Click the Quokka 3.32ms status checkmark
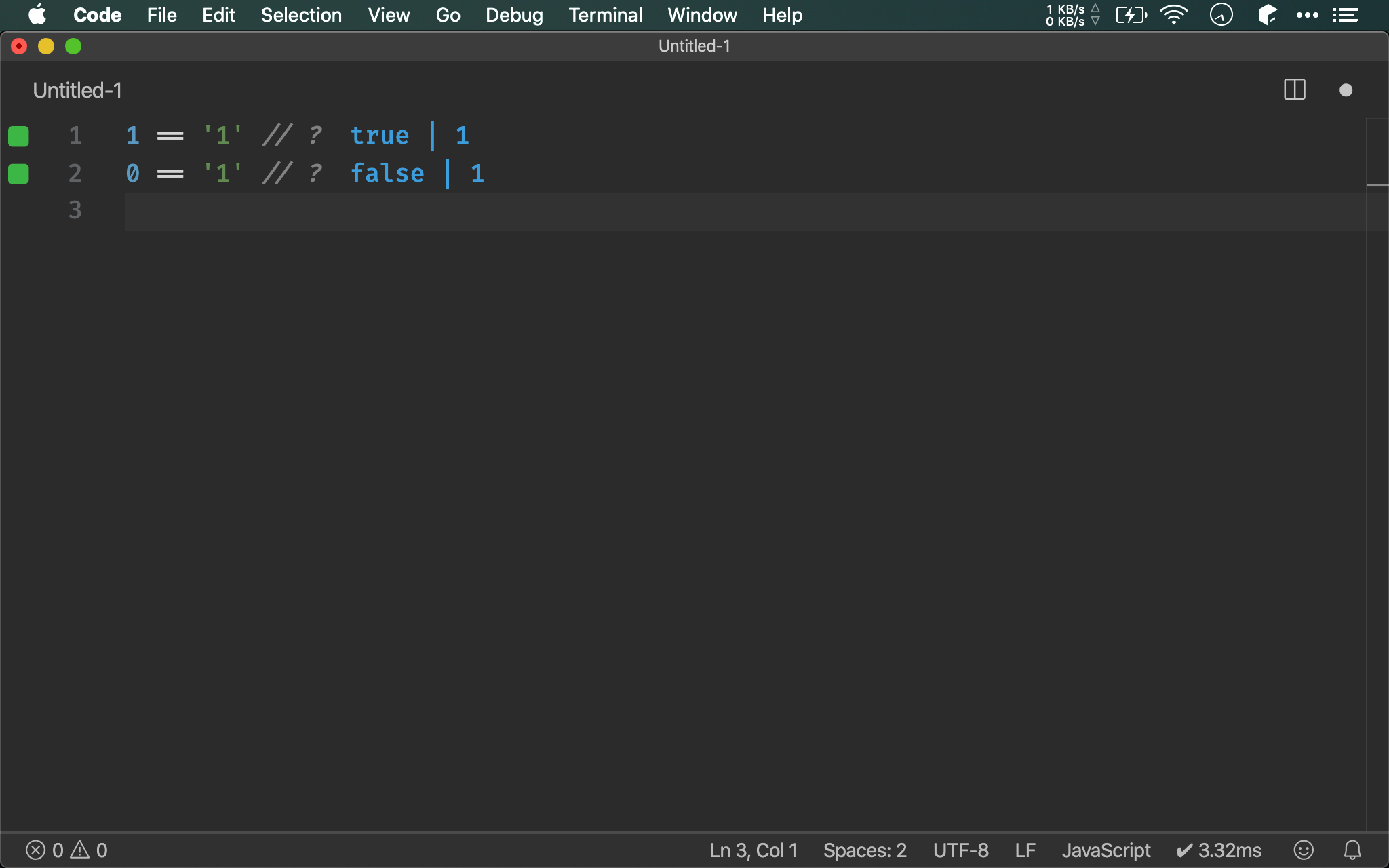This screenshot has width=1389, height=868. coord(1219,850)
